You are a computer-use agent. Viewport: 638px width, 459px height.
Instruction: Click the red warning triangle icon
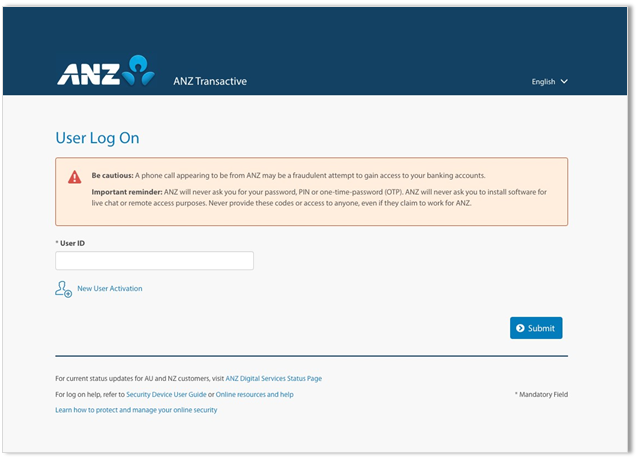coord(75,177)
